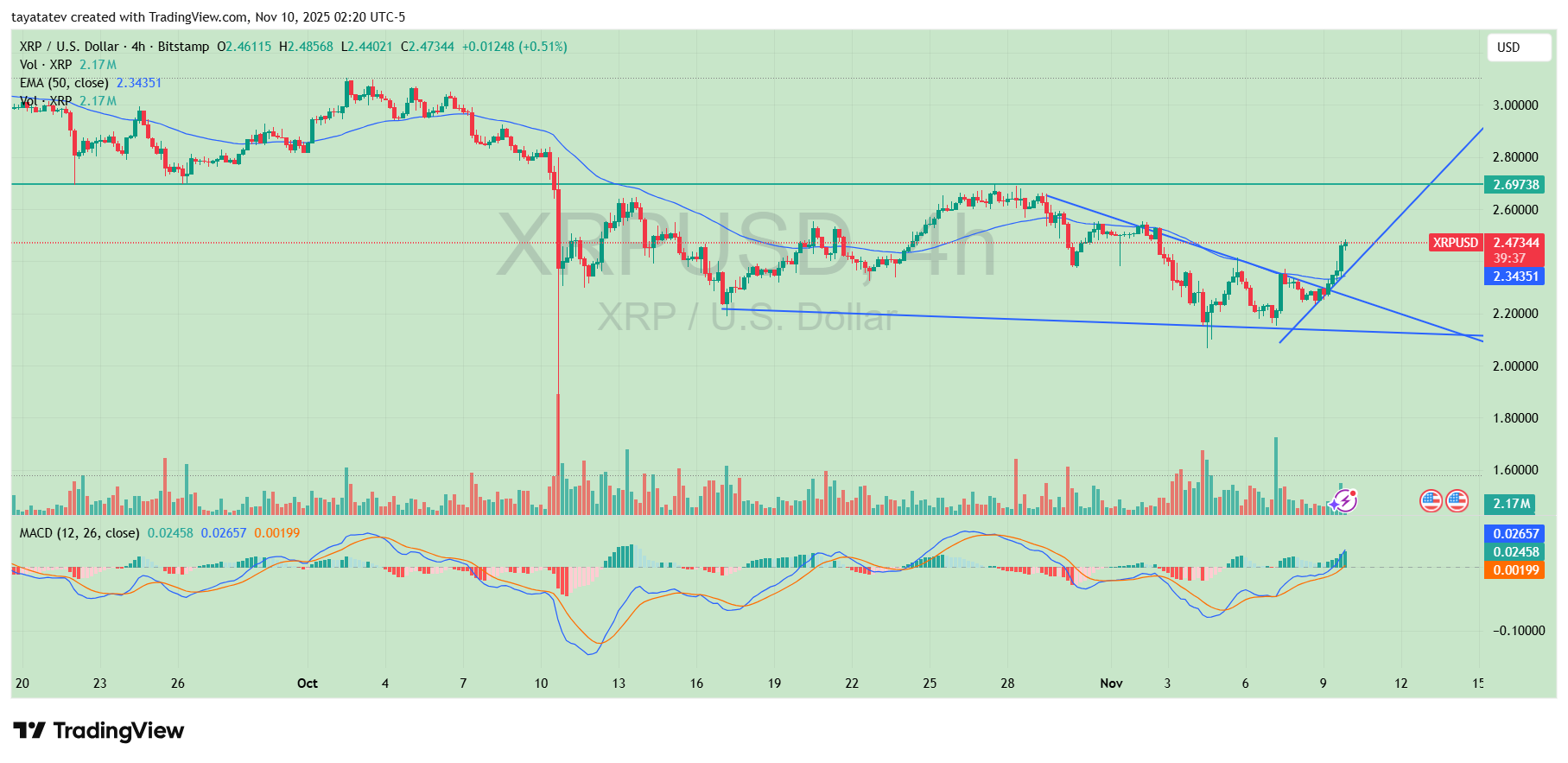1568x763 pixels.
Task: Click the TradingView logo at bottom left
Action: pyautogui.click(x=98, y=731)
